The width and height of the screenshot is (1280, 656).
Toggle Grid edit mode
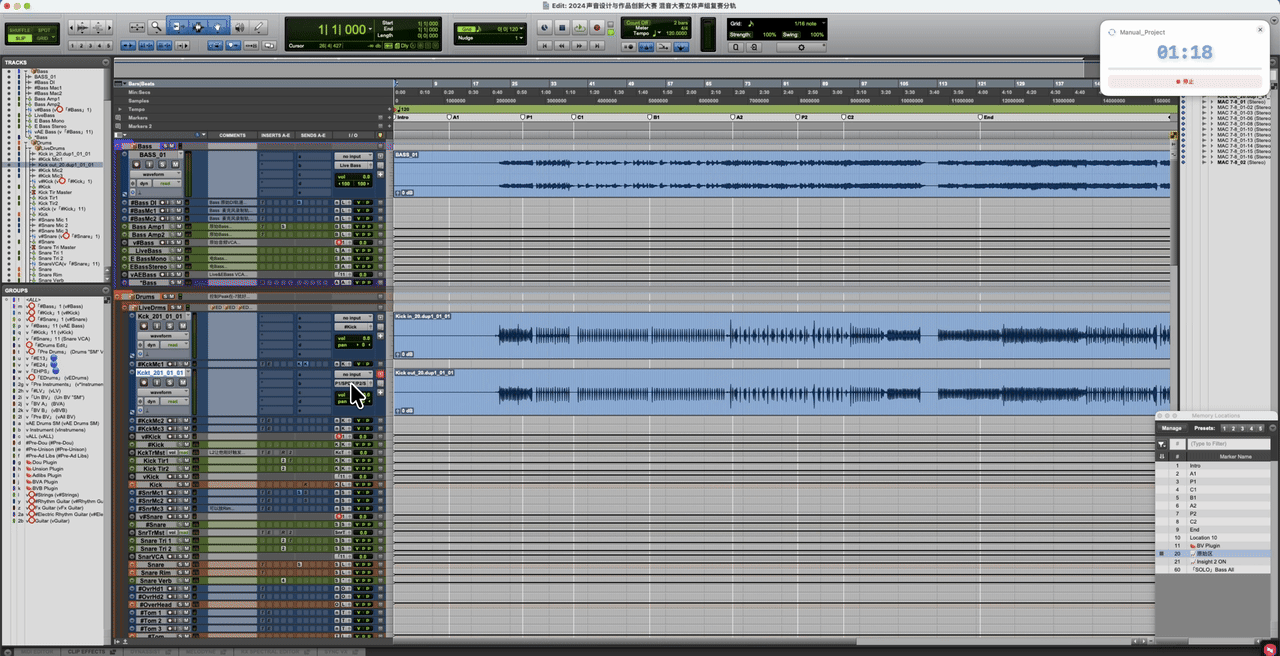click(x=45, y=38)
